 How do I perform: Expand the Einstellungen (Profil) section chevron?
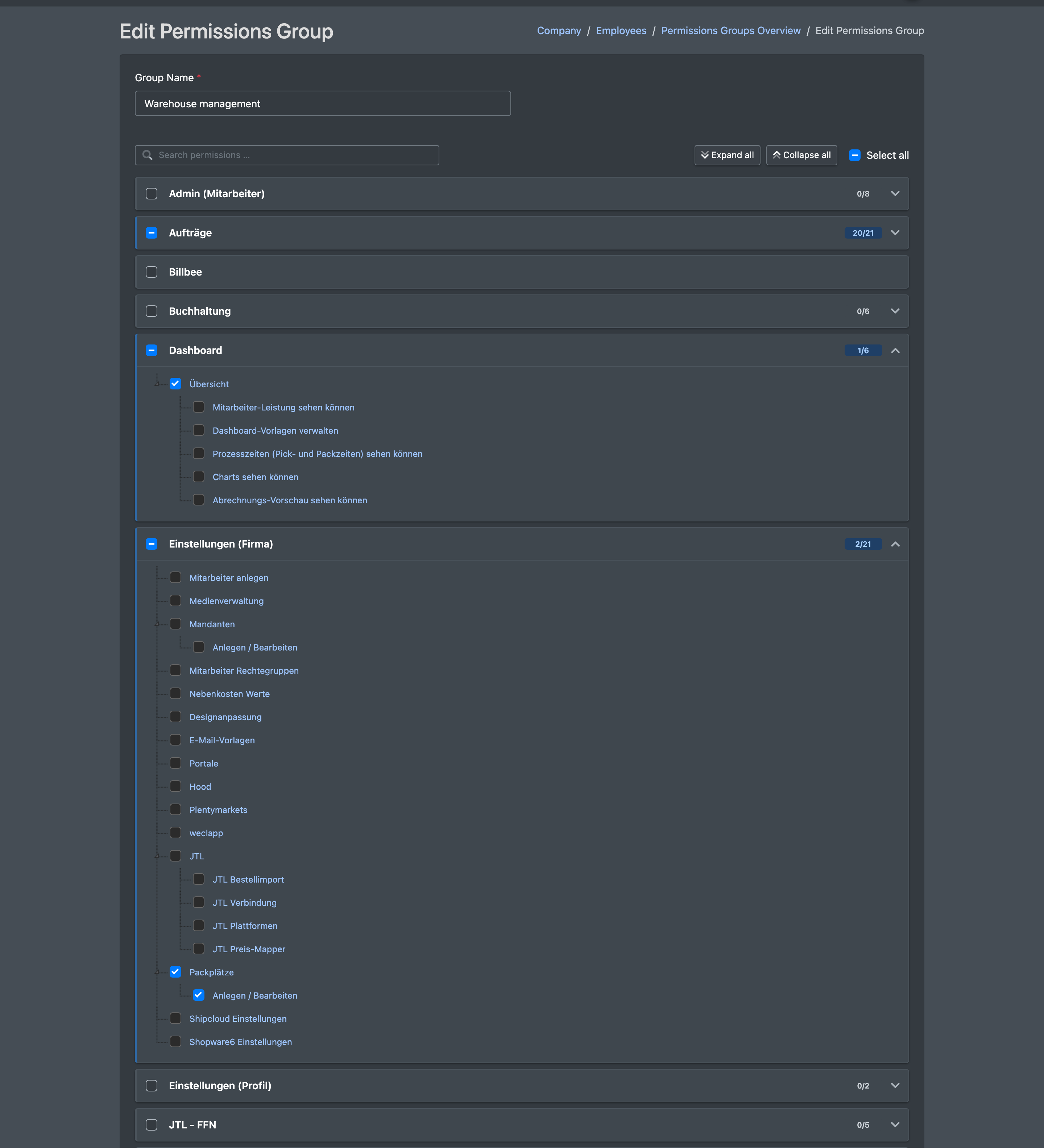pyautogui.click(x=895, y=1085)
